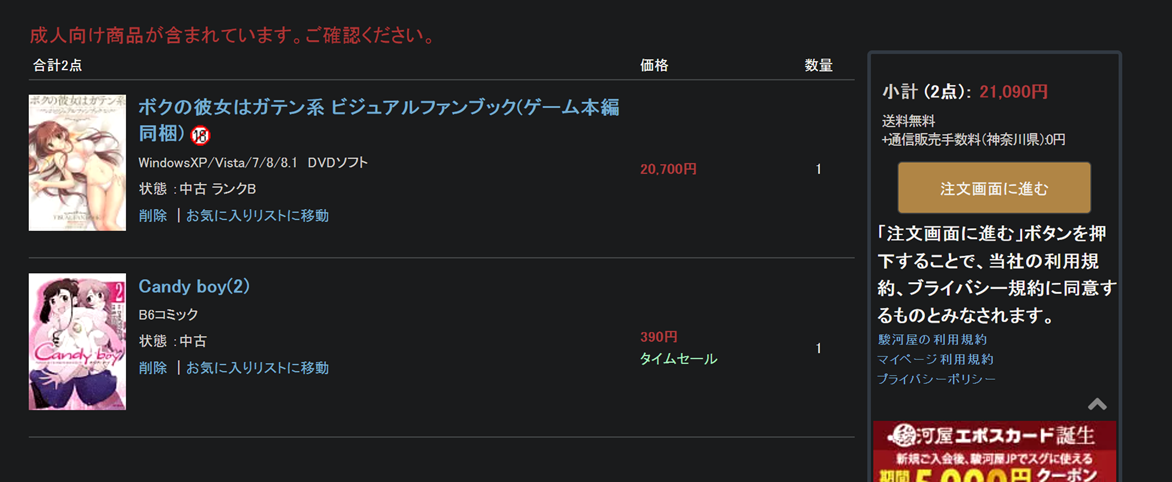Viewport: 1172px width, 482px height.
Task: Open the ボクの彼女はガテン系 product thumbnail
Action: pos(77,163)
